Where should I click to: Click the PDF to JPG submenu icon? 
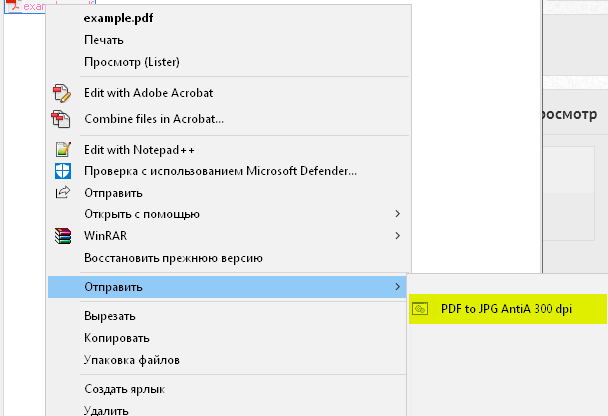coord(421,309)
